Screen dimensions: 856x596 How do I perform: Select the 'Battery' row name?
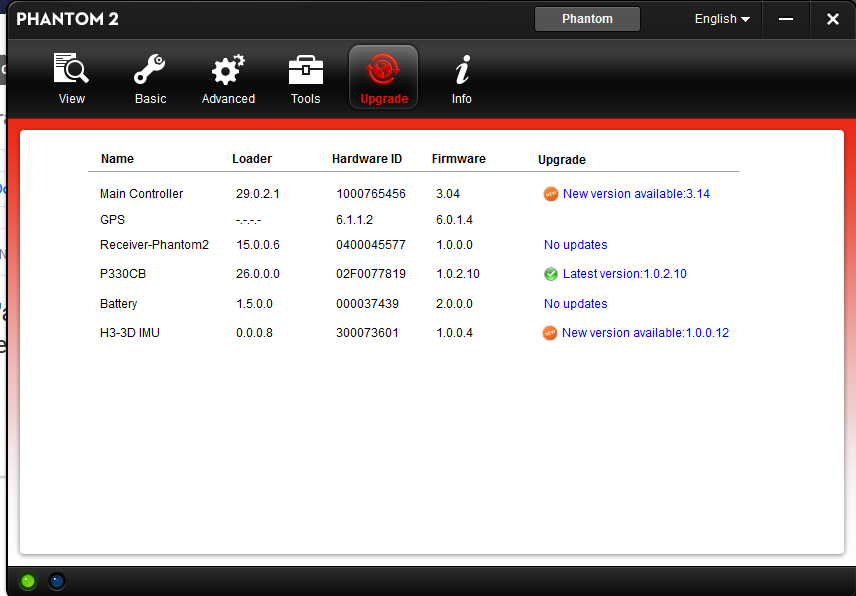[x=118, y=304]
